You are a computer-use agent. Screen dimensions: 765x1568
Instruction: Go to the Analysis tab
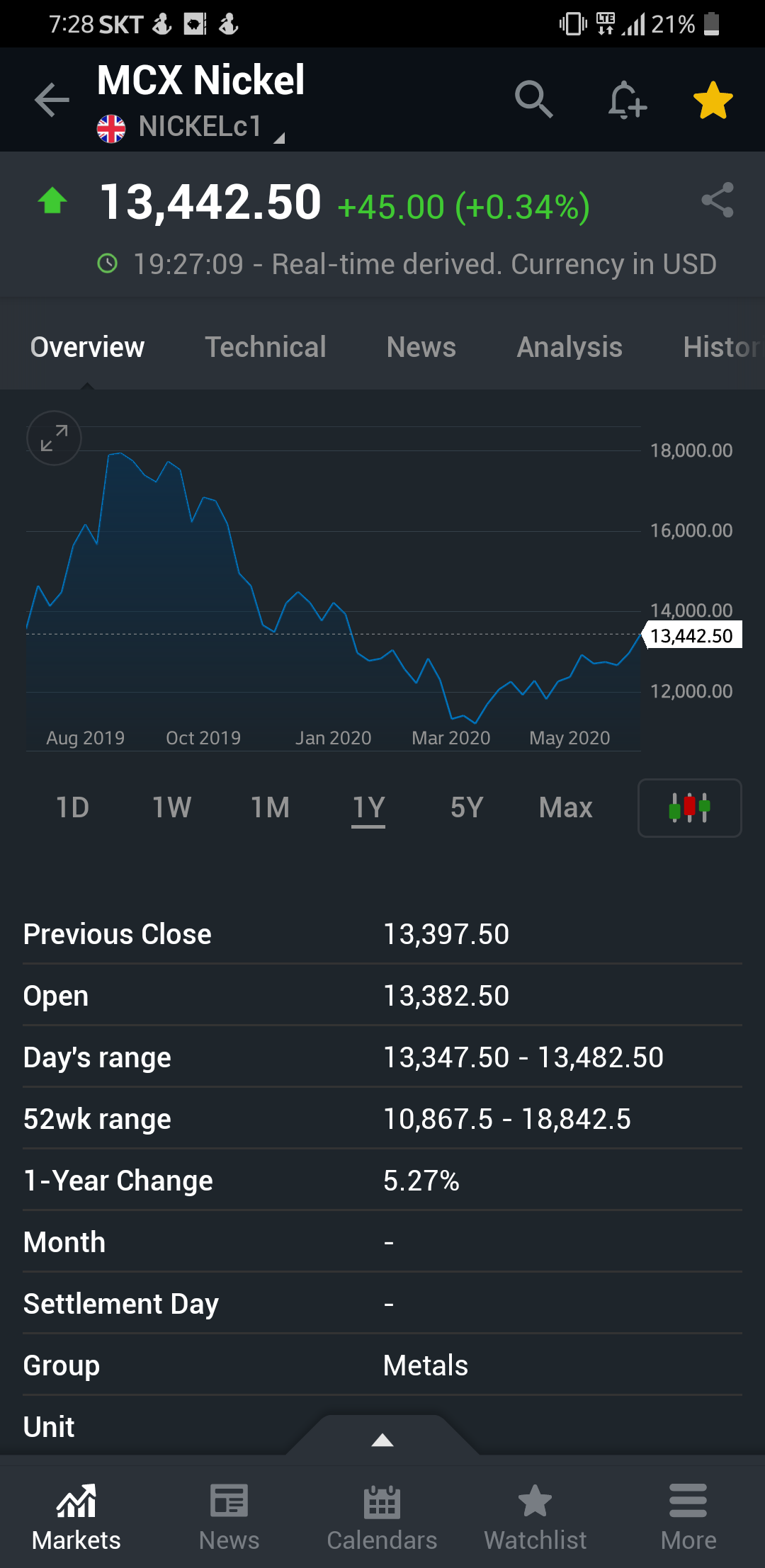[569, 347]
